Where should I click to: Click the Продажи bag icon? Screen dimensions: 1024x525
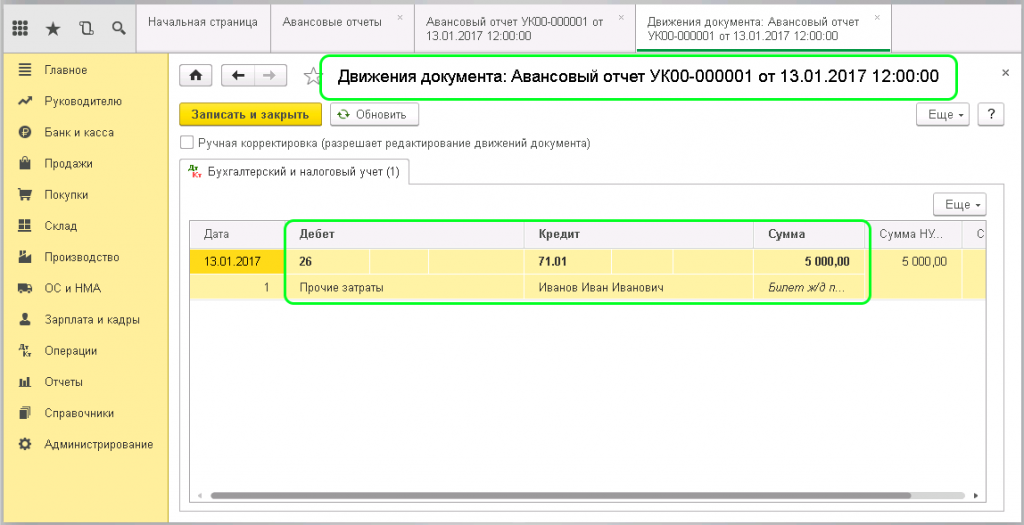(x=25, y=163)
